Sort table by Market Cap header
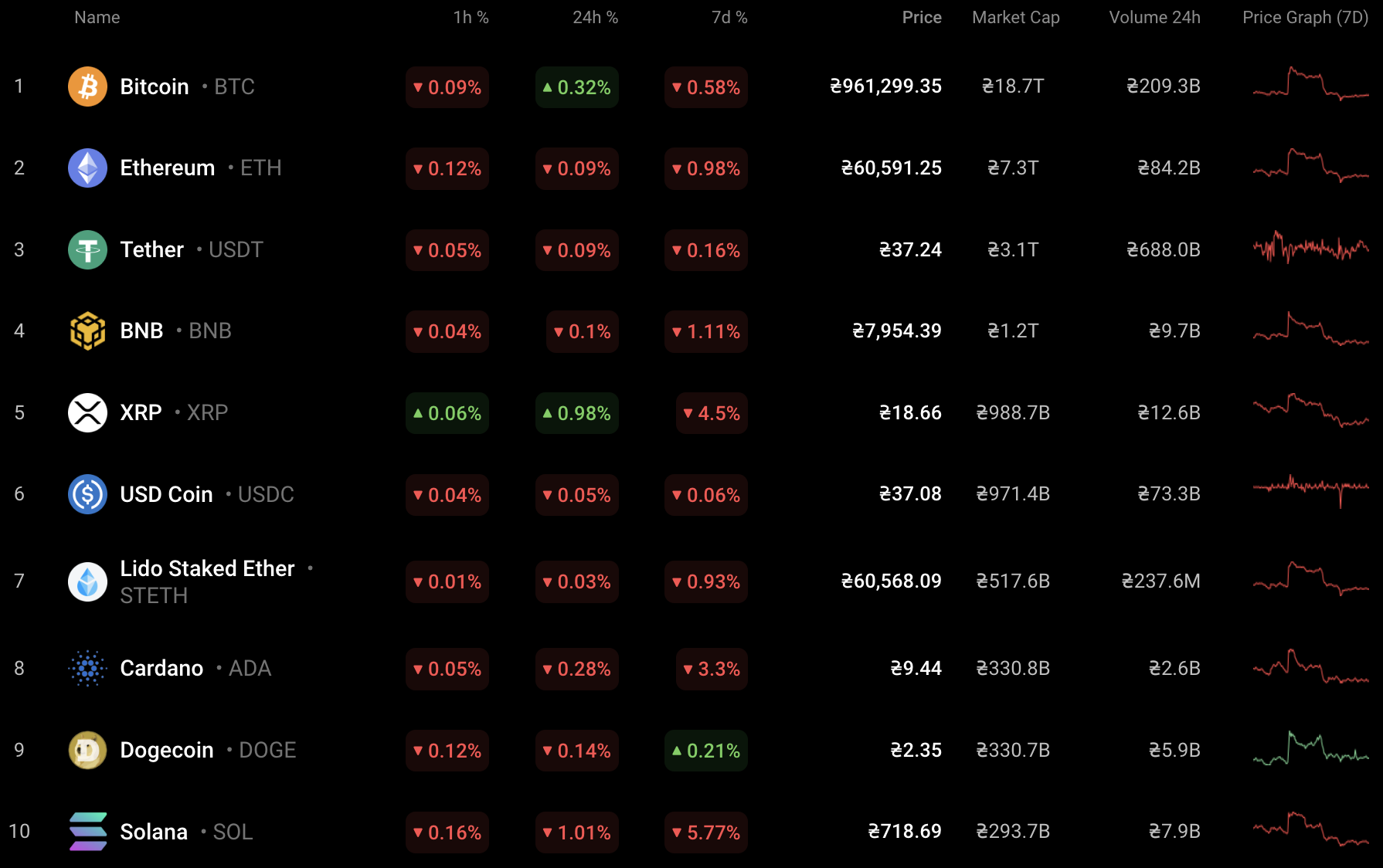Viewport: 1383px width, 868px height. click(1015, 17)
